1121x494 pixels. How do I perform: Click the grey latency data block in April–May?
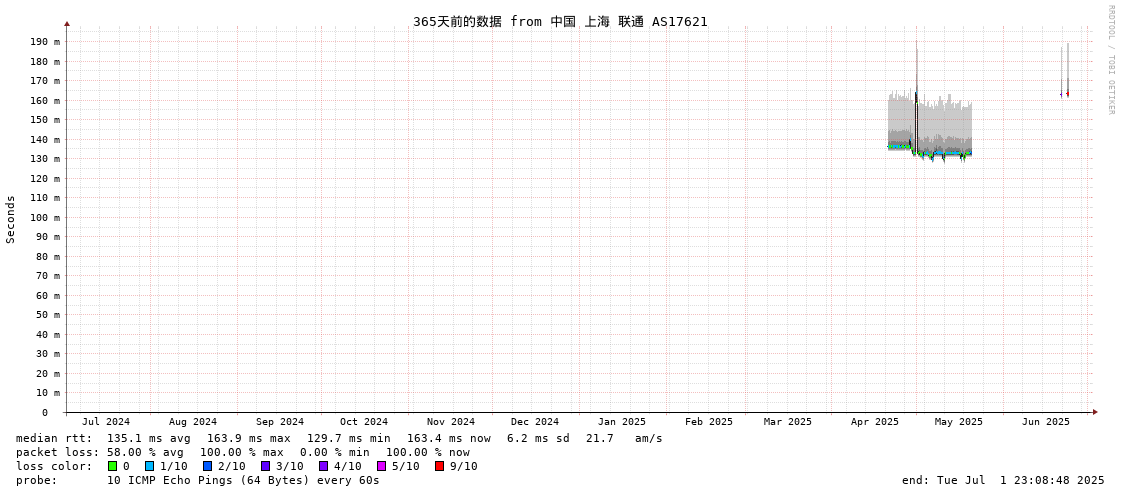(929, 126)
